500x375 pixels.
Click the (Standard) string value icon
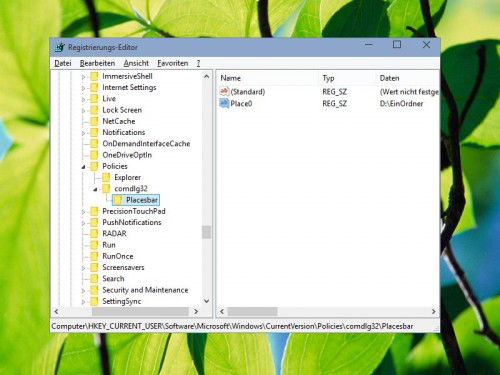224,91
